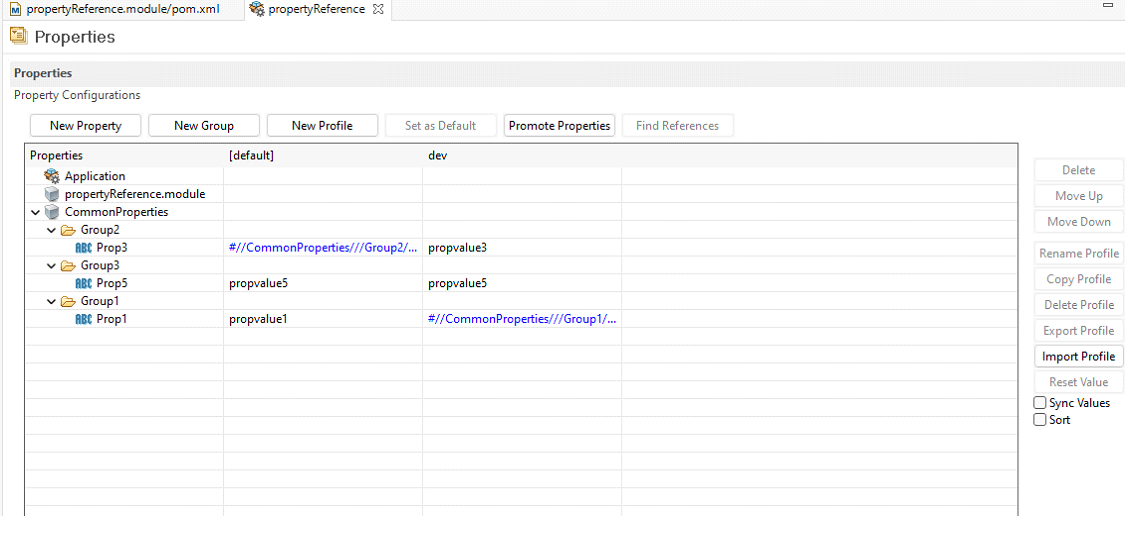Select the Prop5 ABC property icon
The width and height of the screenshot is (1135, 536).
point(84,284)
